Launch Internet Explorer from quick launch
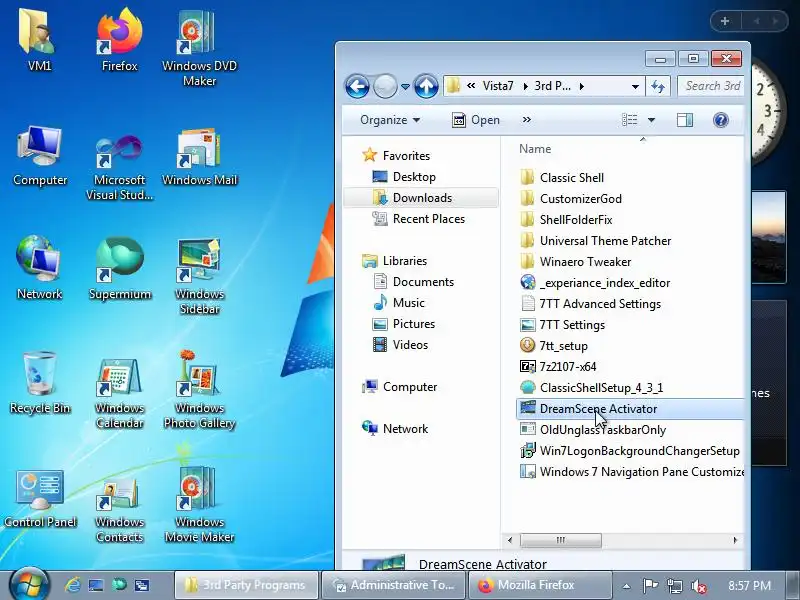 tap(72, 585)
